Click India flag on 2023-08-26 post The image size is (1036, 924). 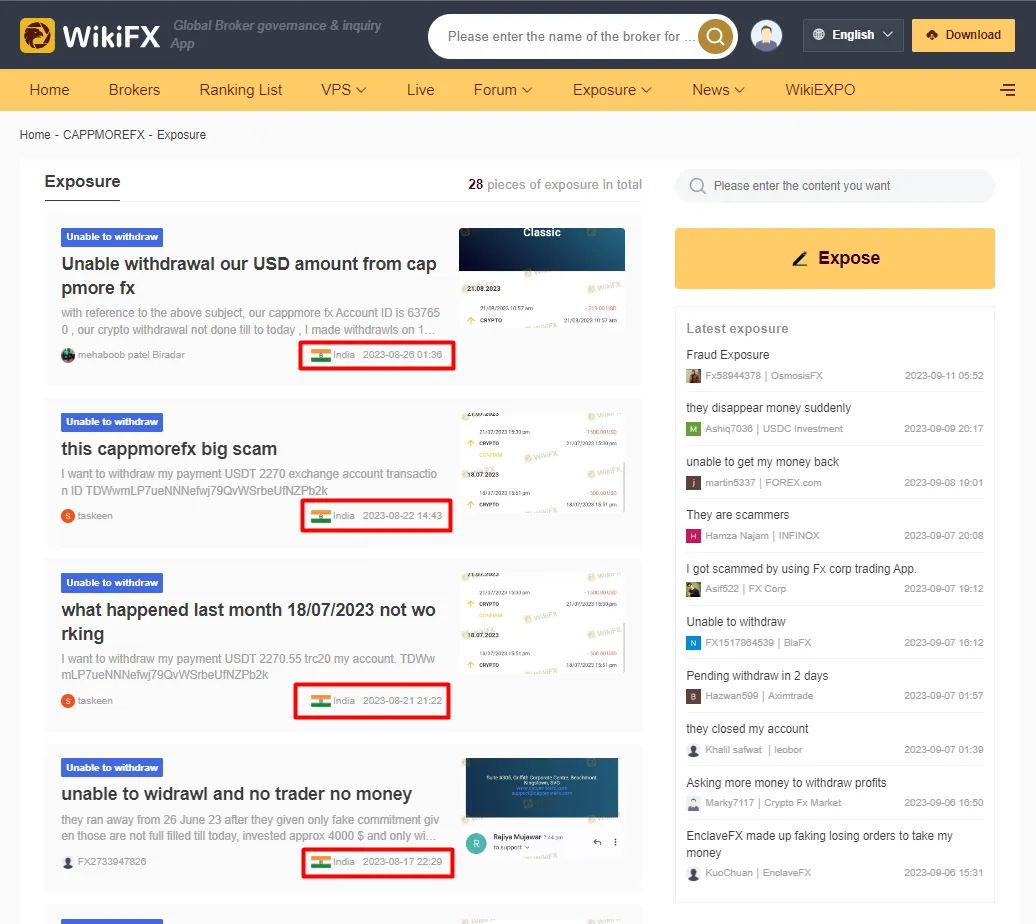coord(320,356)
